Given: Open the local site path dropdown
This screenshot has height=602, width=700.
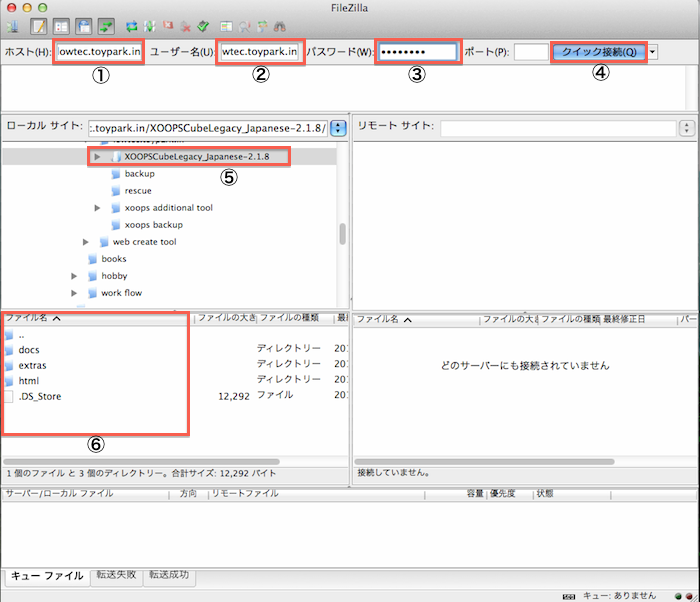Looking at the screenshot, I should coord(338,128).
